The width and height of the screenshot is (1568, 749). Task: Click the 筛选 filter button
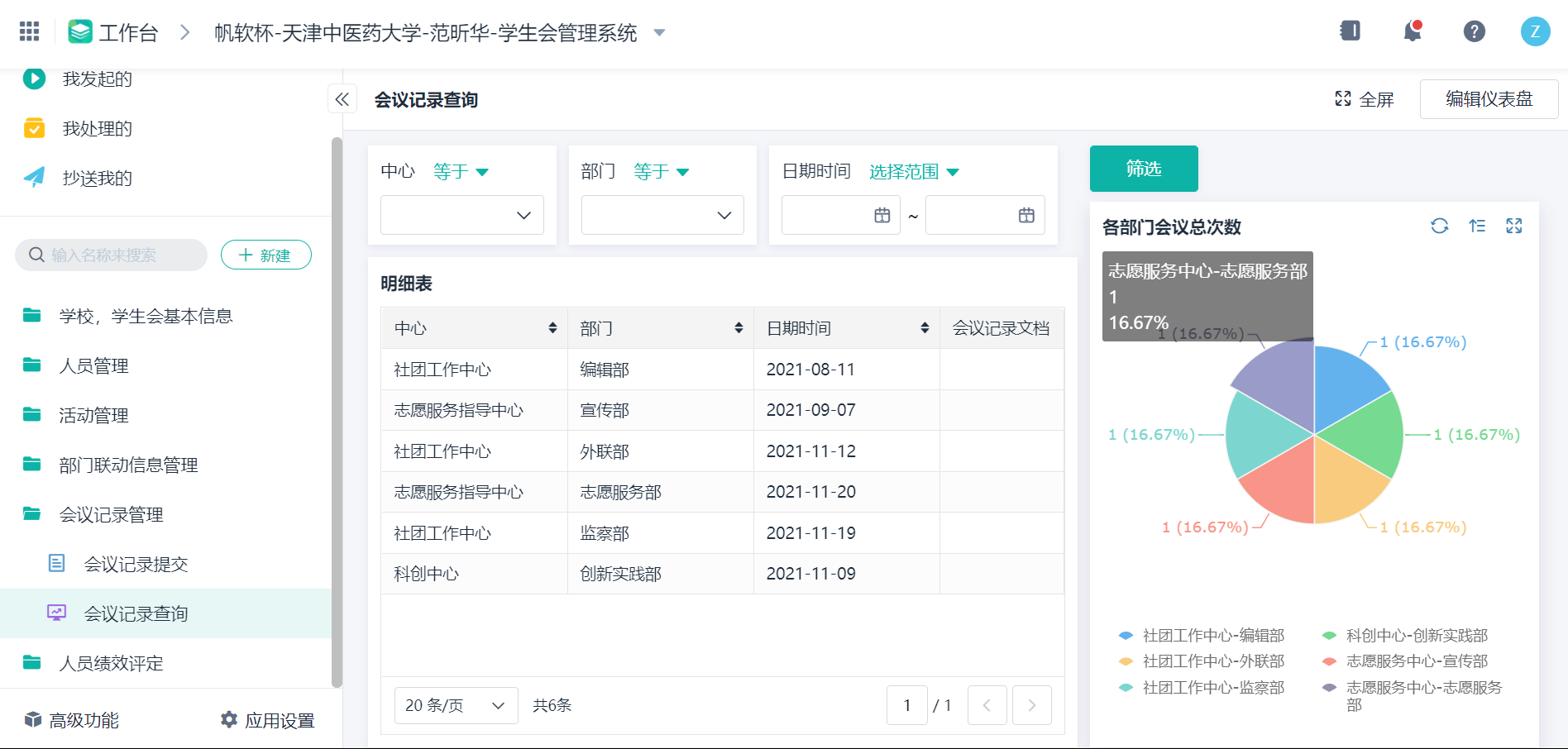(x=1144, y=169)
